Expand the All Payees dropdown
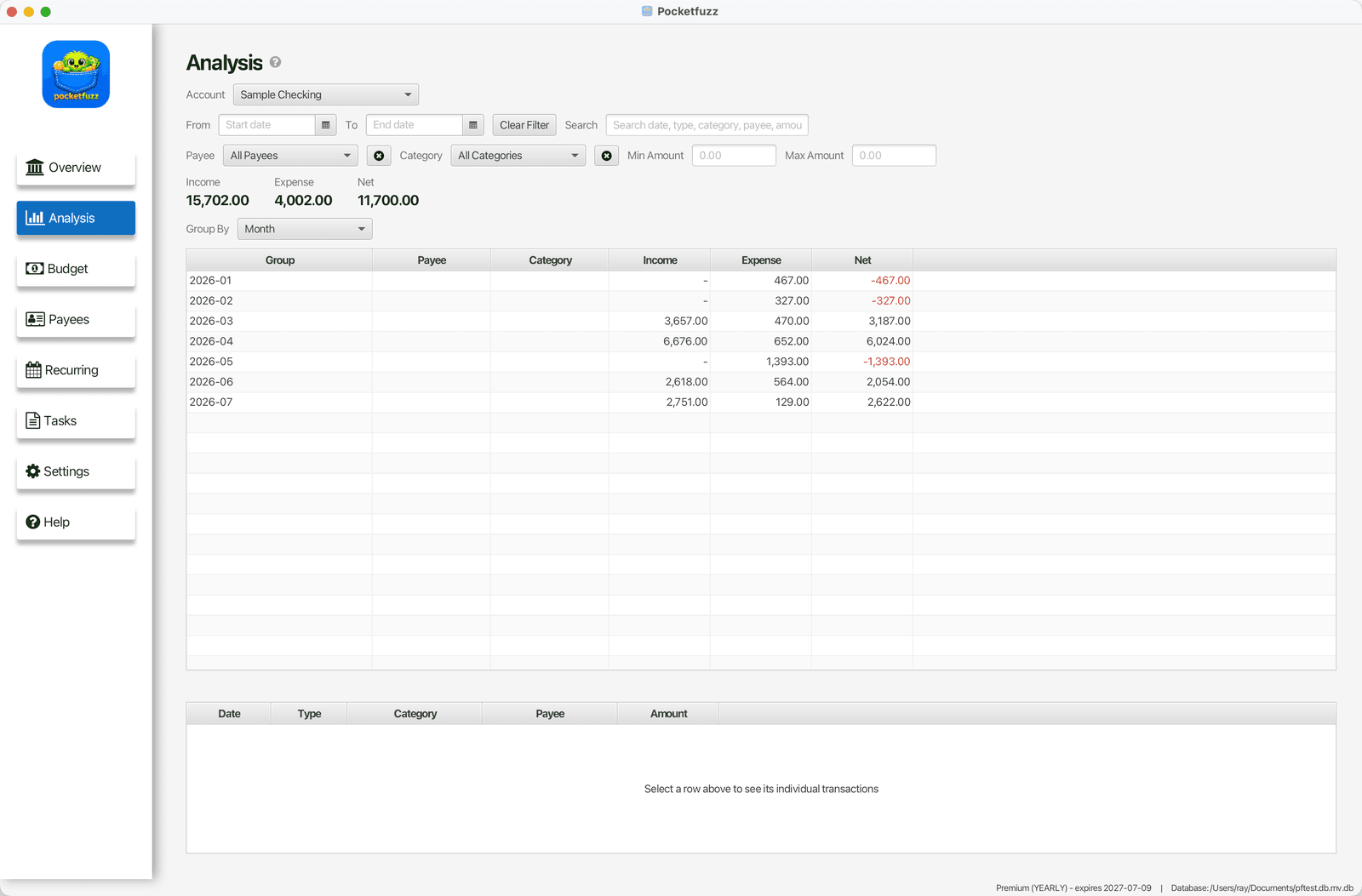The width and height of the screenshot is (1362, 896). click(289, 156)
